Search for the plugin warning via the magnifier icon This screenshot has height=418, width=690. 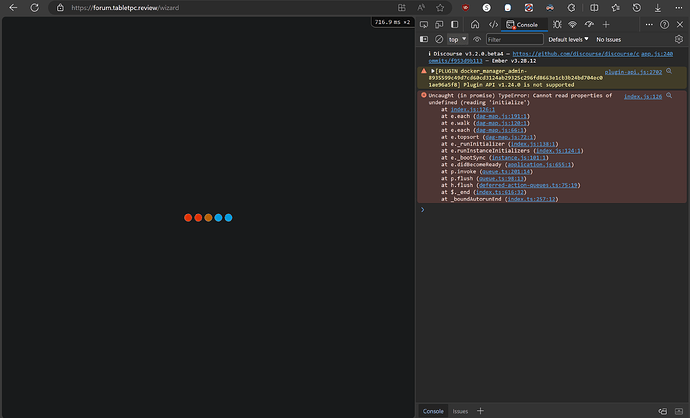pos(669,71)
